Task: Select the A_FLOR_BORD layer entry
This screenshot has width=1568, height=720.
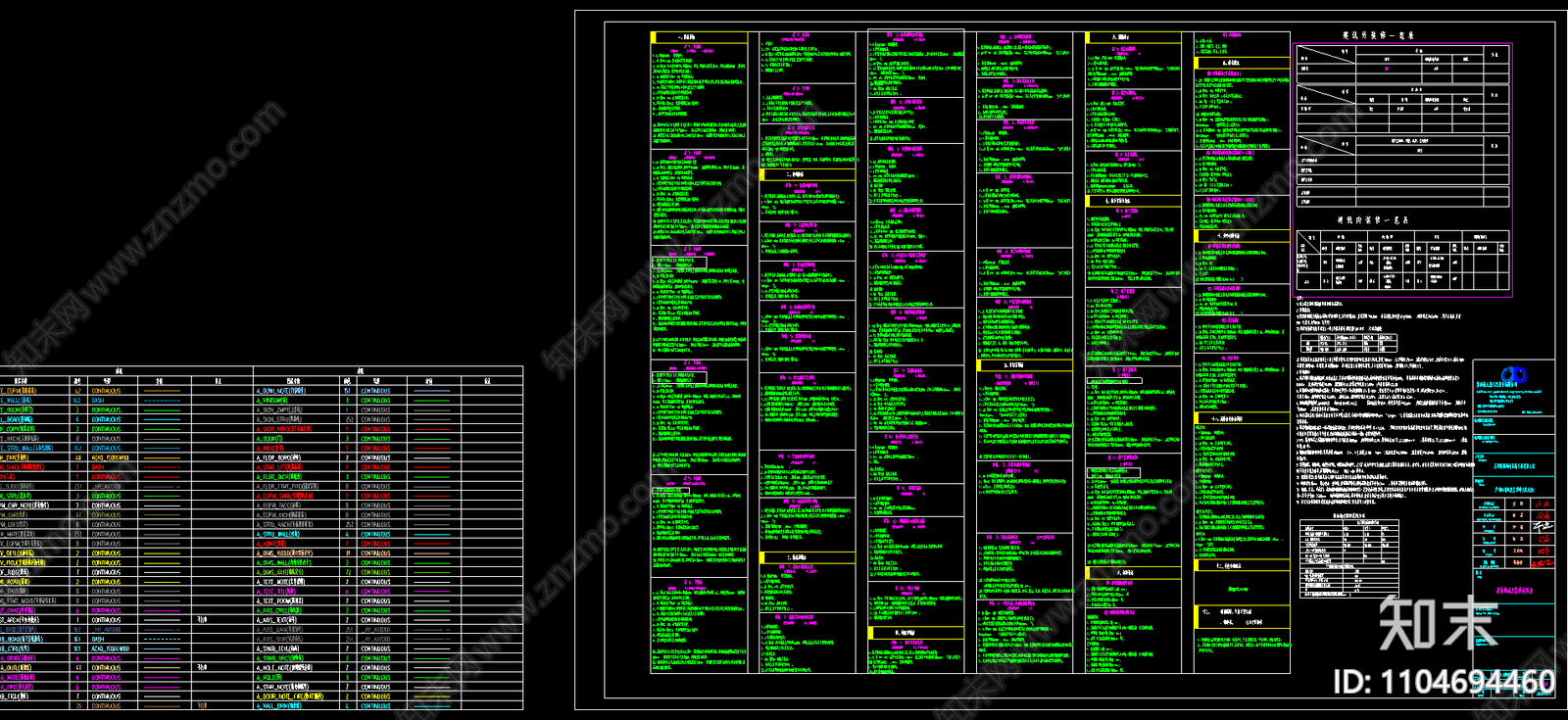Action: coord(278,457)
